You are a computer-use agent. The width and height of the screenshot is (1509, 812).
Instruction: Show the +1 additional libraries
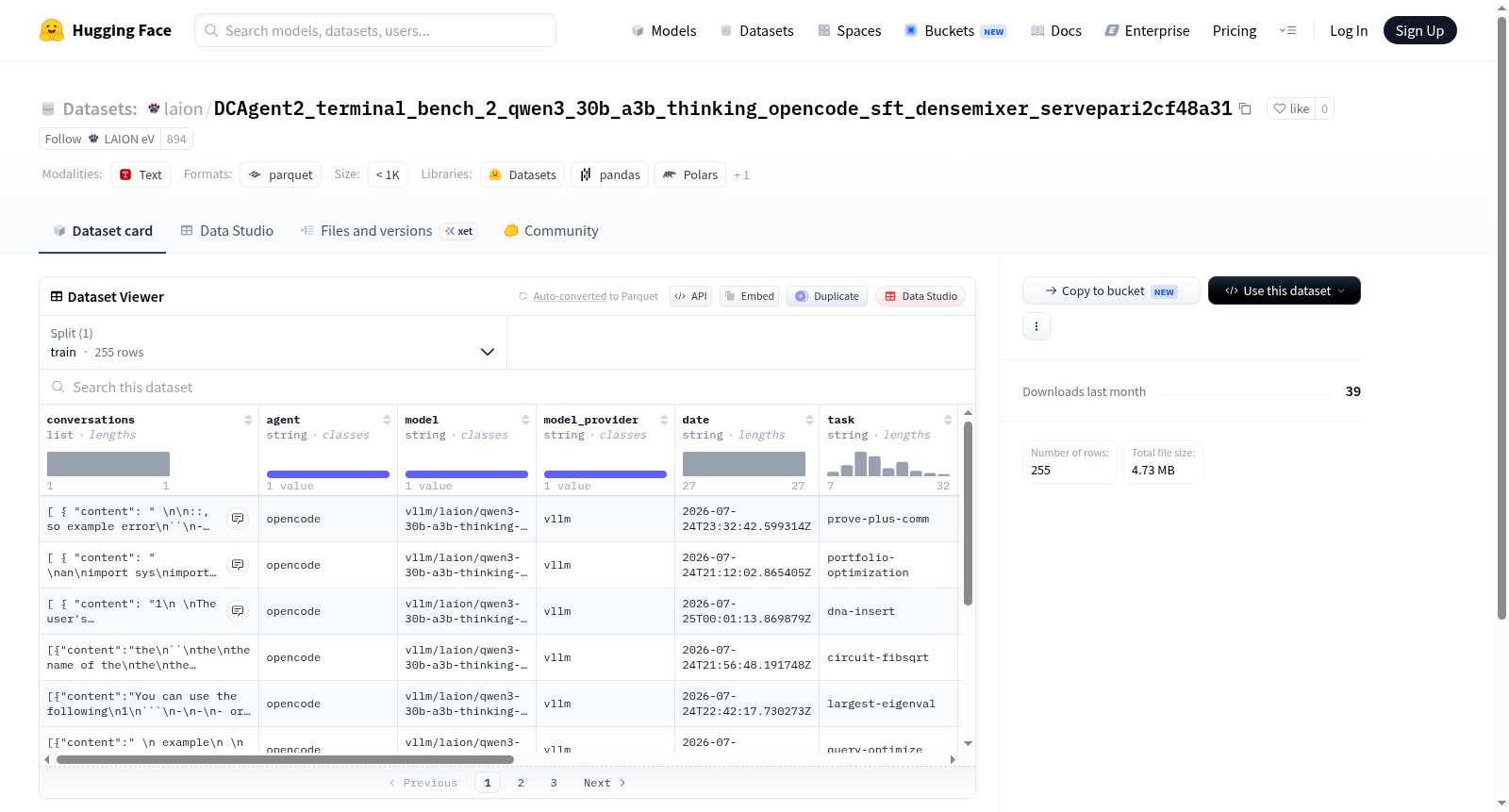741,174
